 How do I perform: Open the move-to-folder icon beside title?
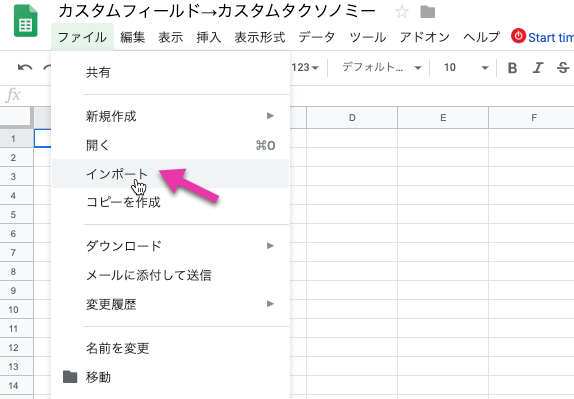427,12
